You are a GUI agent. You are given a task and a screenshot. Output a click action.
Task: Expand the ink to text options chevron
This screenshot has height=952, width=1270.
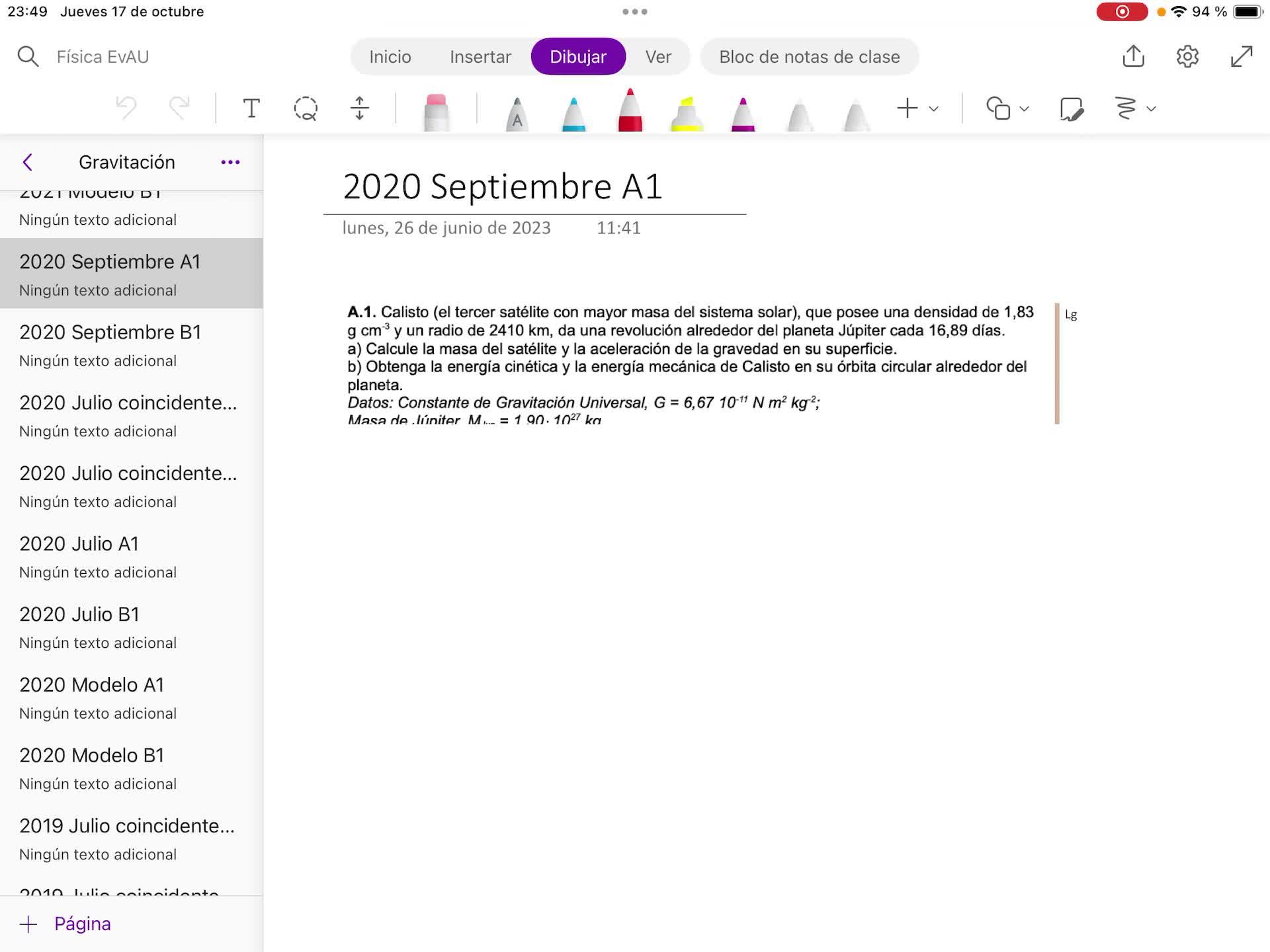coord(1152,109)
